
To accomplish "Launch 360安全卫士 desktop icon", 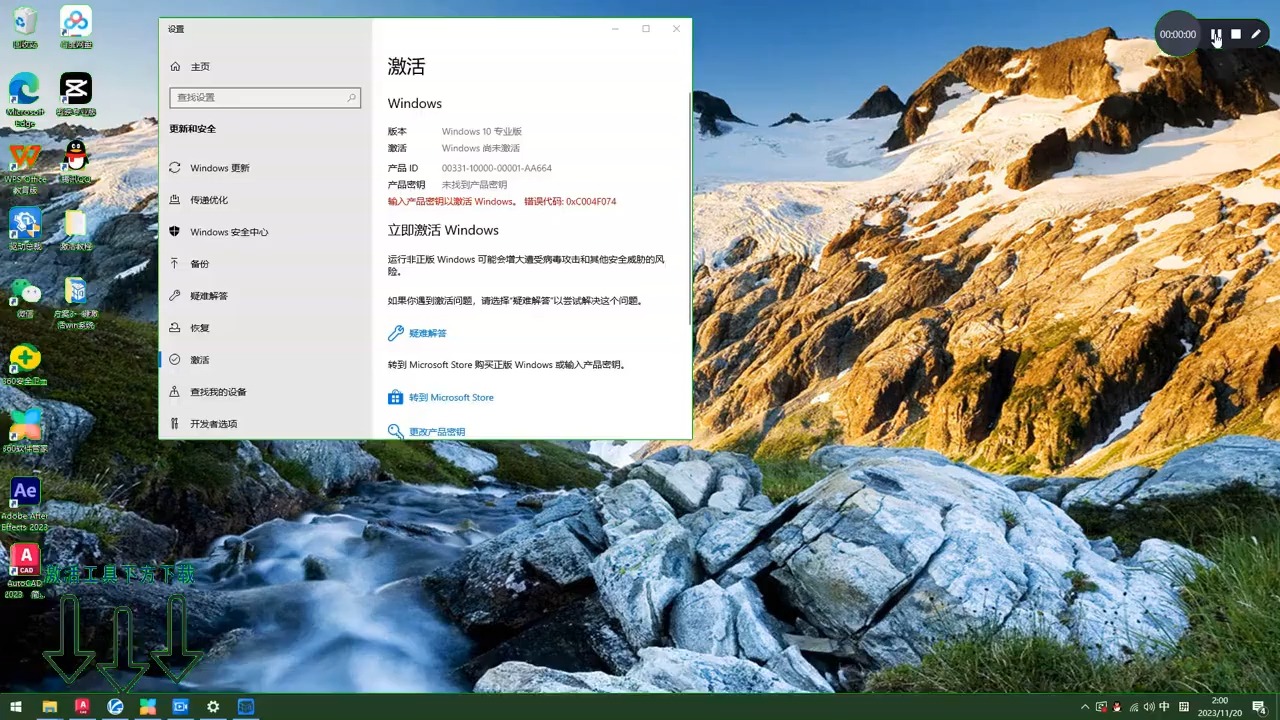I will tap(25, 360).
